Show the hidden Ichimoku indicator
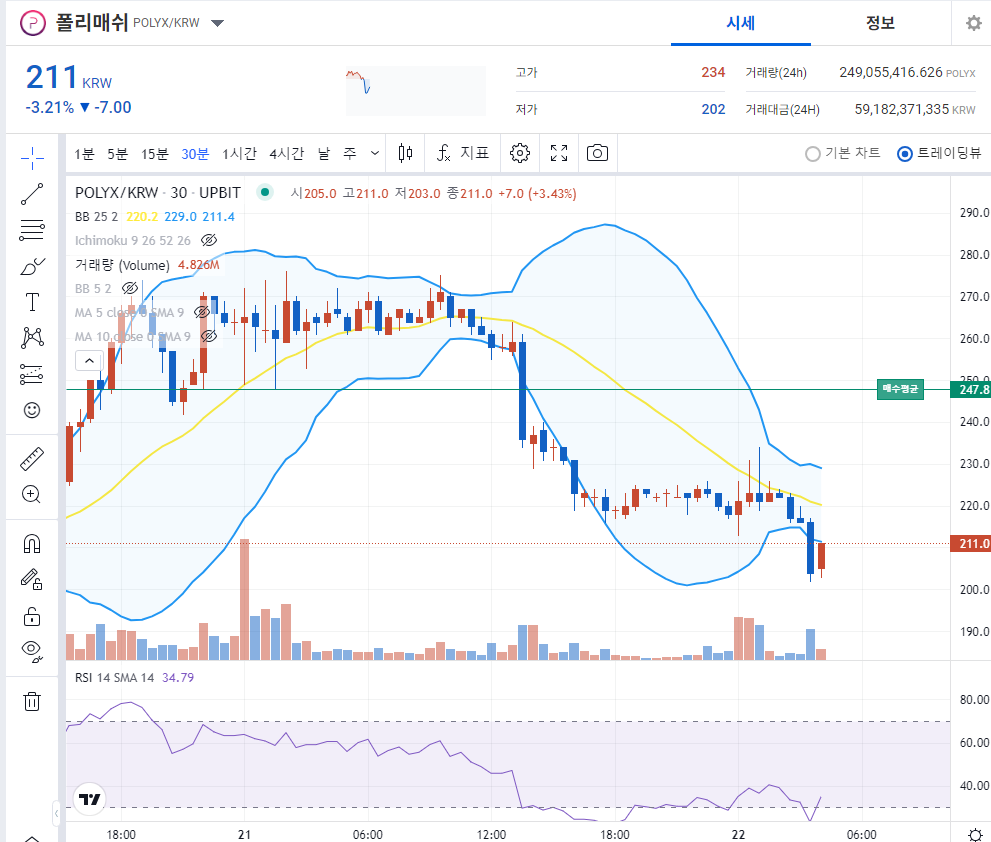This screenshot has height=842, width=991. (209, 240)
